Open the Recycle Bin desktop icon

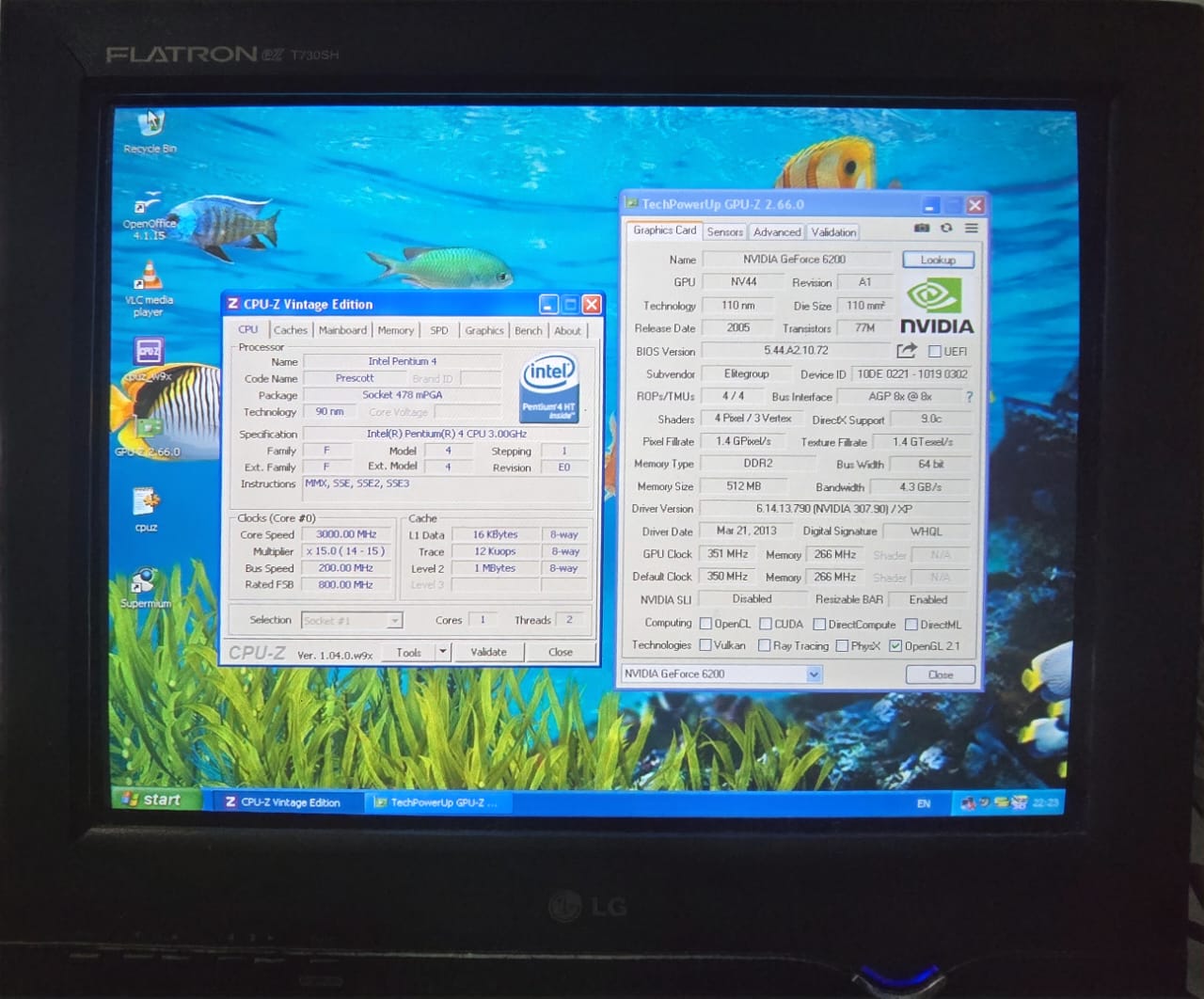coord(150,131)
